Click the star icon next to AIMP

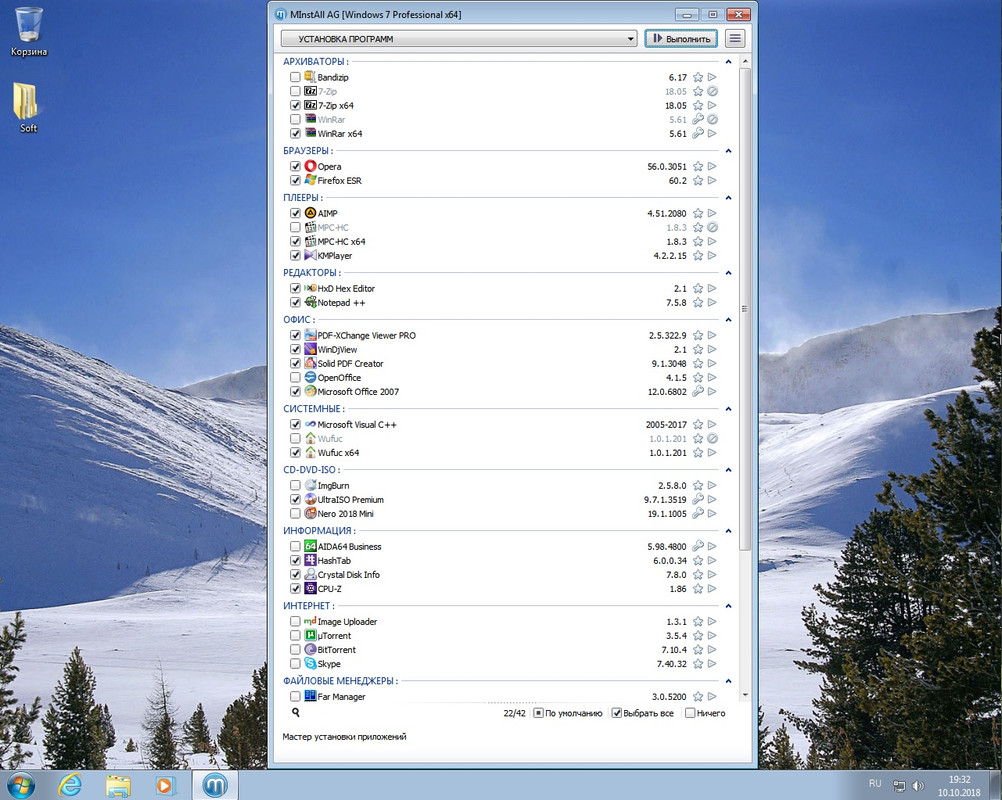click(698, 213)
